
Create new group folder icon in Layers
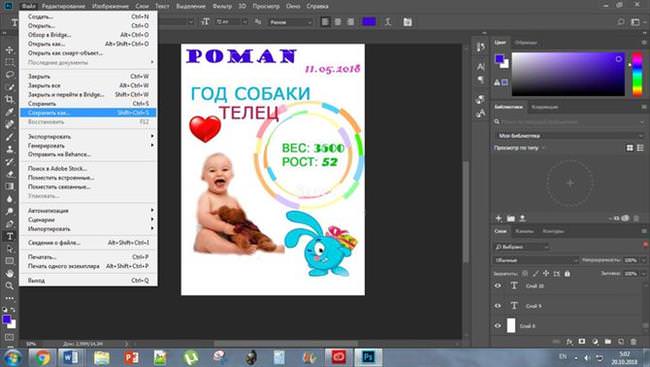(x=608, y=342)
